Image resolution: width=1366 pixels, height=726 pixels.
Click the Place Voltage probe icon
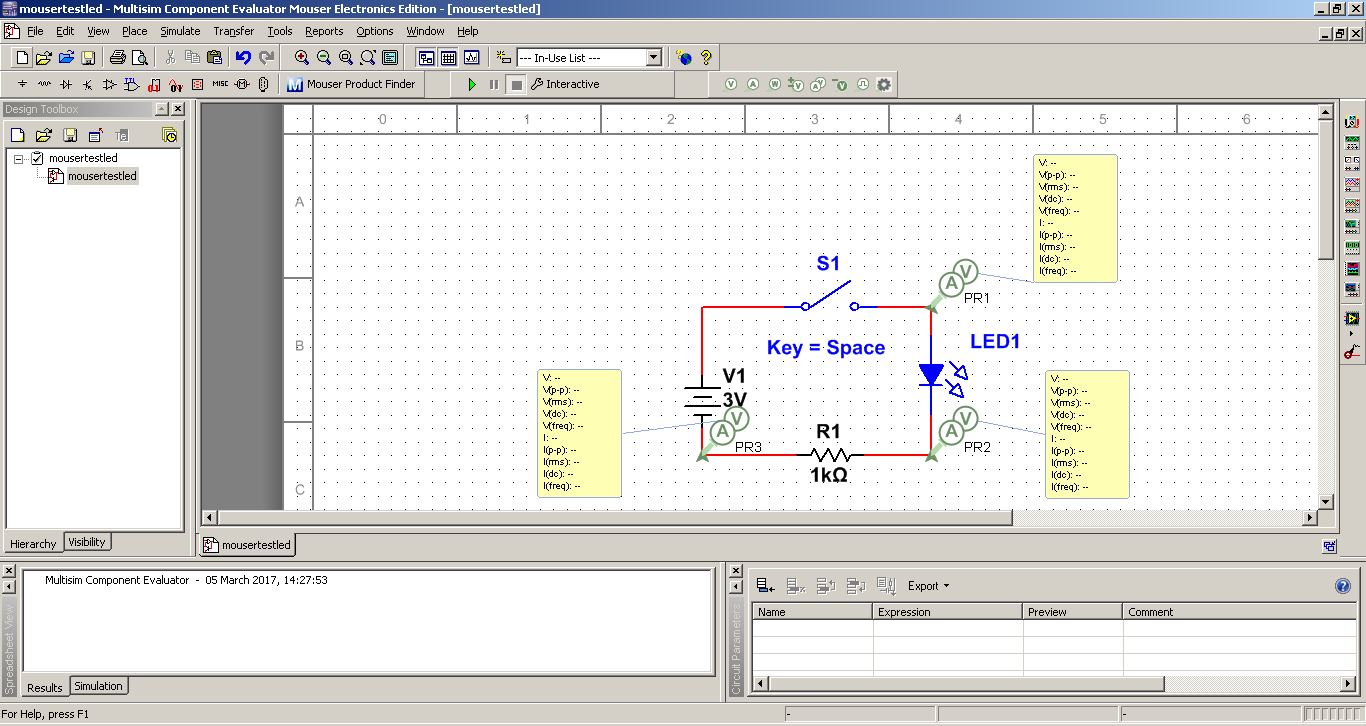731,85
